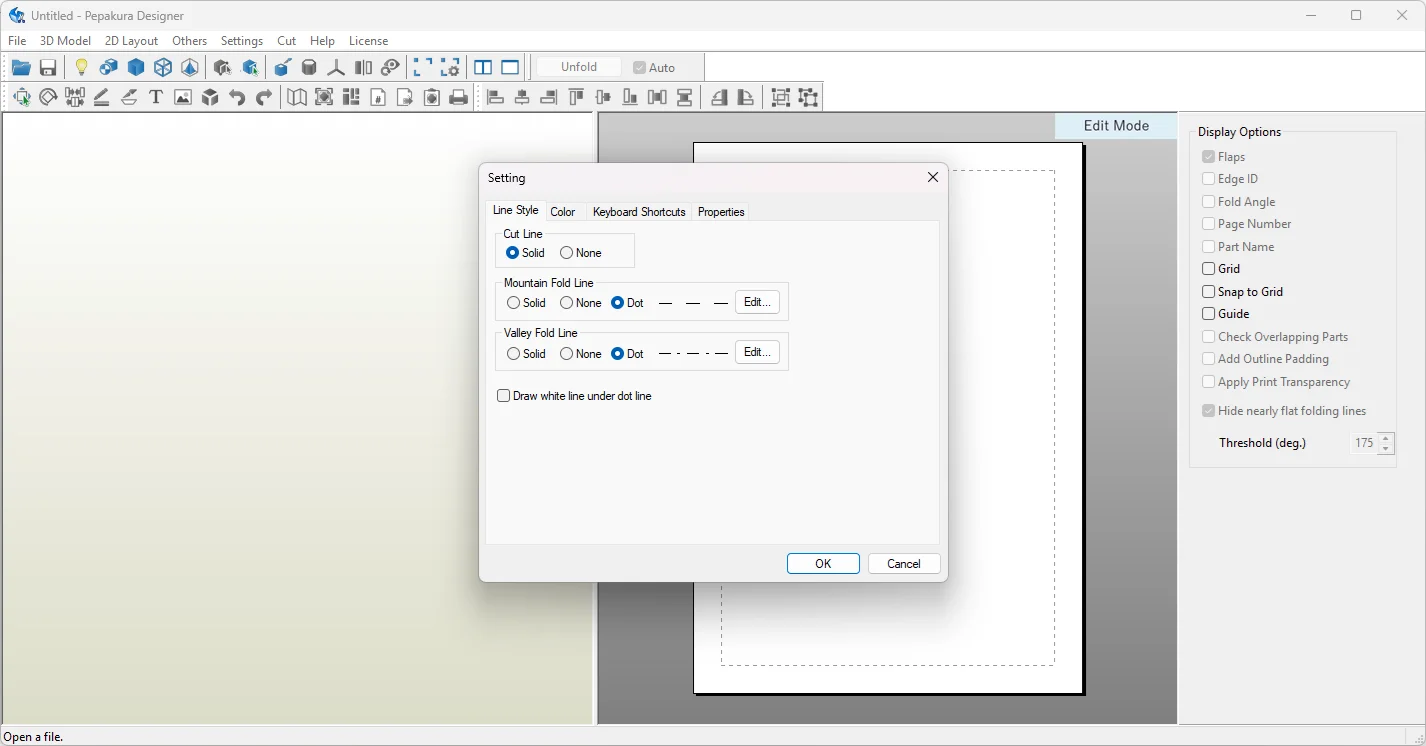Click the page number (#) icon
This screenshot has height=746, width=1426.
click(x=378, y=97)
